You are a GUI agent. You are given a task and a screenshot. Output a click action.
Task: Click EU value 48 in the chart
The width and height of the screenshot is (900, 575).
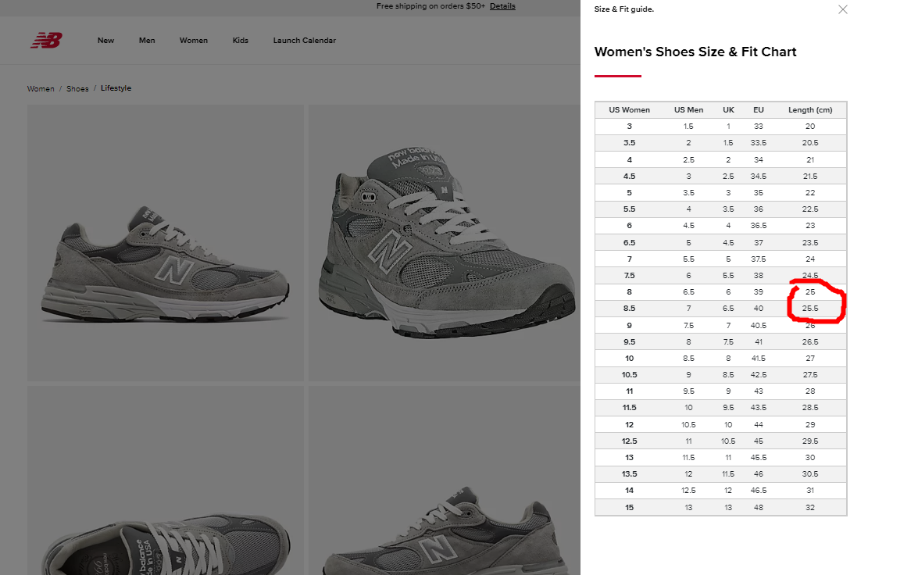(x=758, y=507)
